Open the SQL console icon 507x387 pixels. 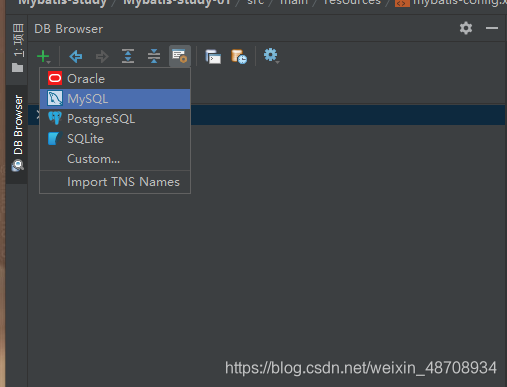tap(213, 56)
